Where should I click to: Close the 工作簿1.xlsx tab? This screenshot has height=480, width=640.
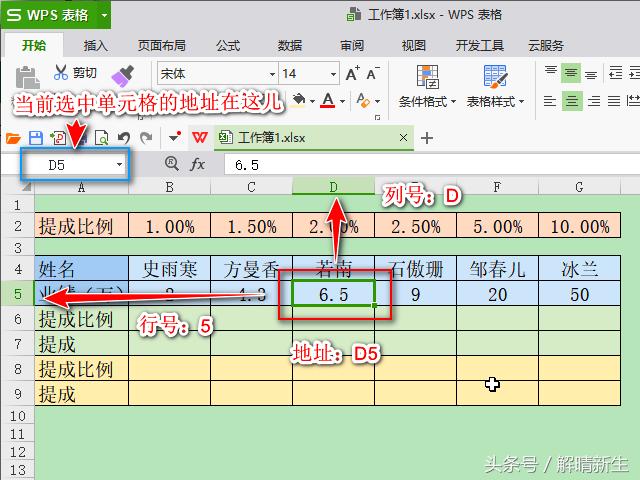coord(403,138)
